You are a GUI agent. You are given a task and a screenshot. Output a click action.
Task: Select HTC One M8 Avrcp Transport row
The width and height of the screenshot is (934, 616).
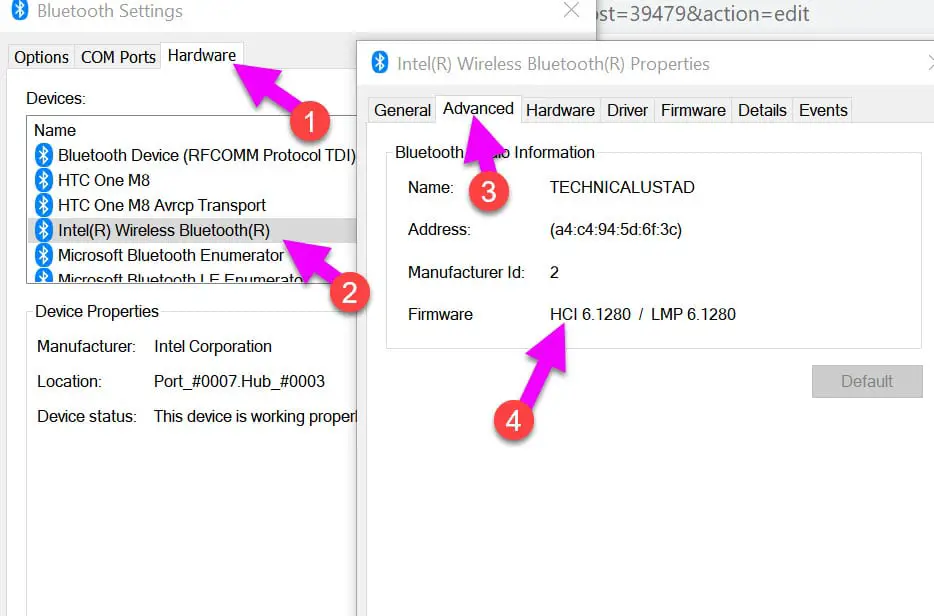click(192, 205)
